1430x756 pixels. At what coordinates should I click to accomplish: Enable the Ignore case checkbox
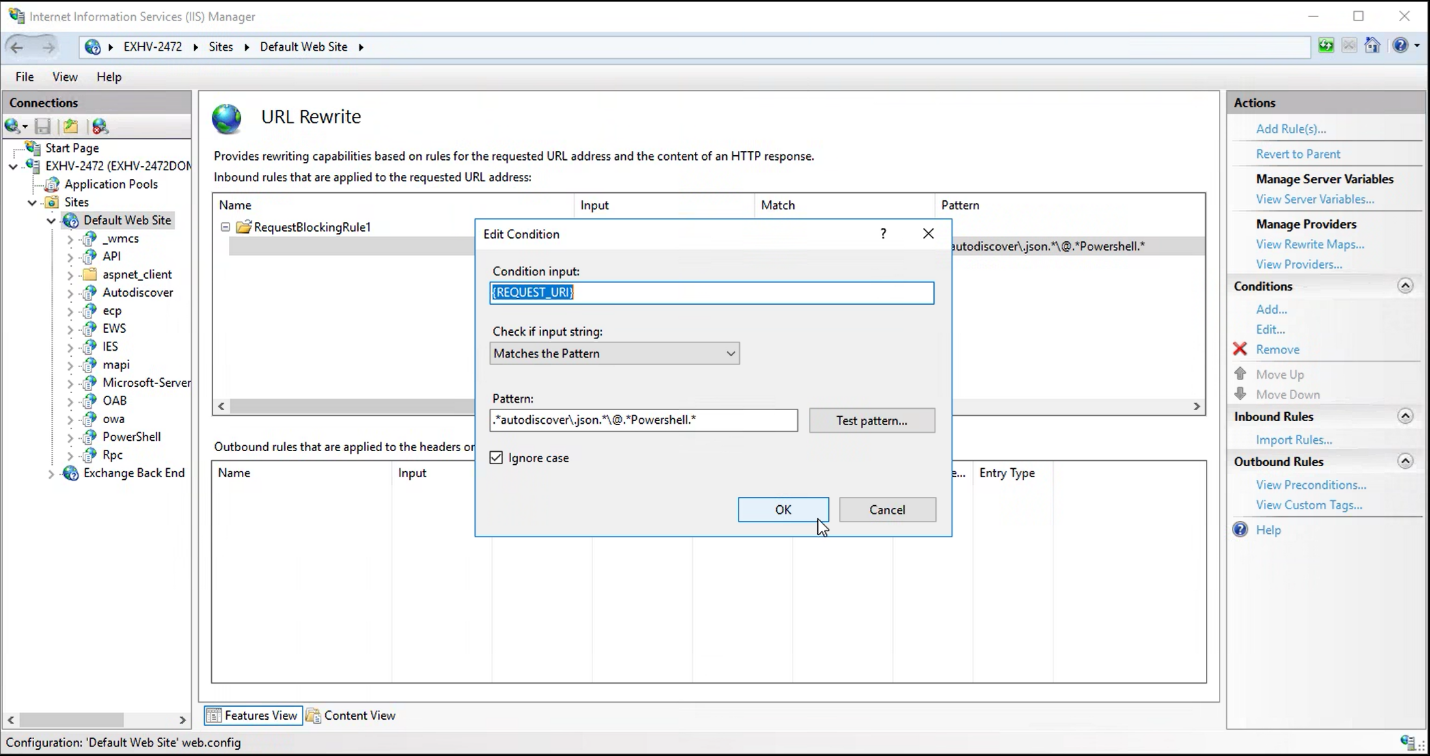point(496,457)
